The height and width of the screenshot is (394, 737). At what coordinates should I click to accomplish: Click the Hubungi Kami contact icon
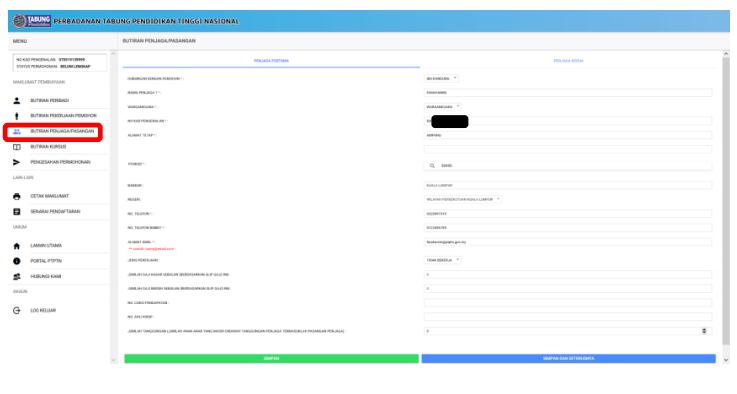click(x=17, y=276)
